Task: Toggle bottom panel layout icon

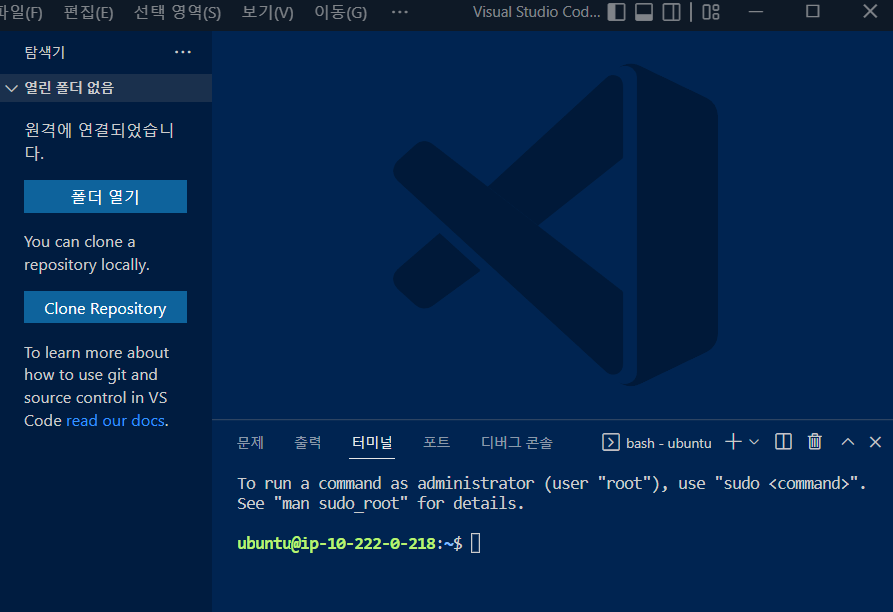Action: [644, 12]
